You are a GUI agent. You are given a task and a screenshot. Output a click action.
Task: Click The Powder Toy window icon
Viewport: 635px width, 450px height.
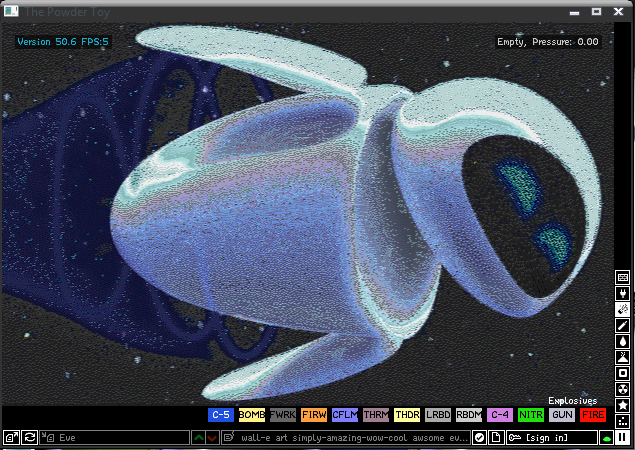coord(11,11)
